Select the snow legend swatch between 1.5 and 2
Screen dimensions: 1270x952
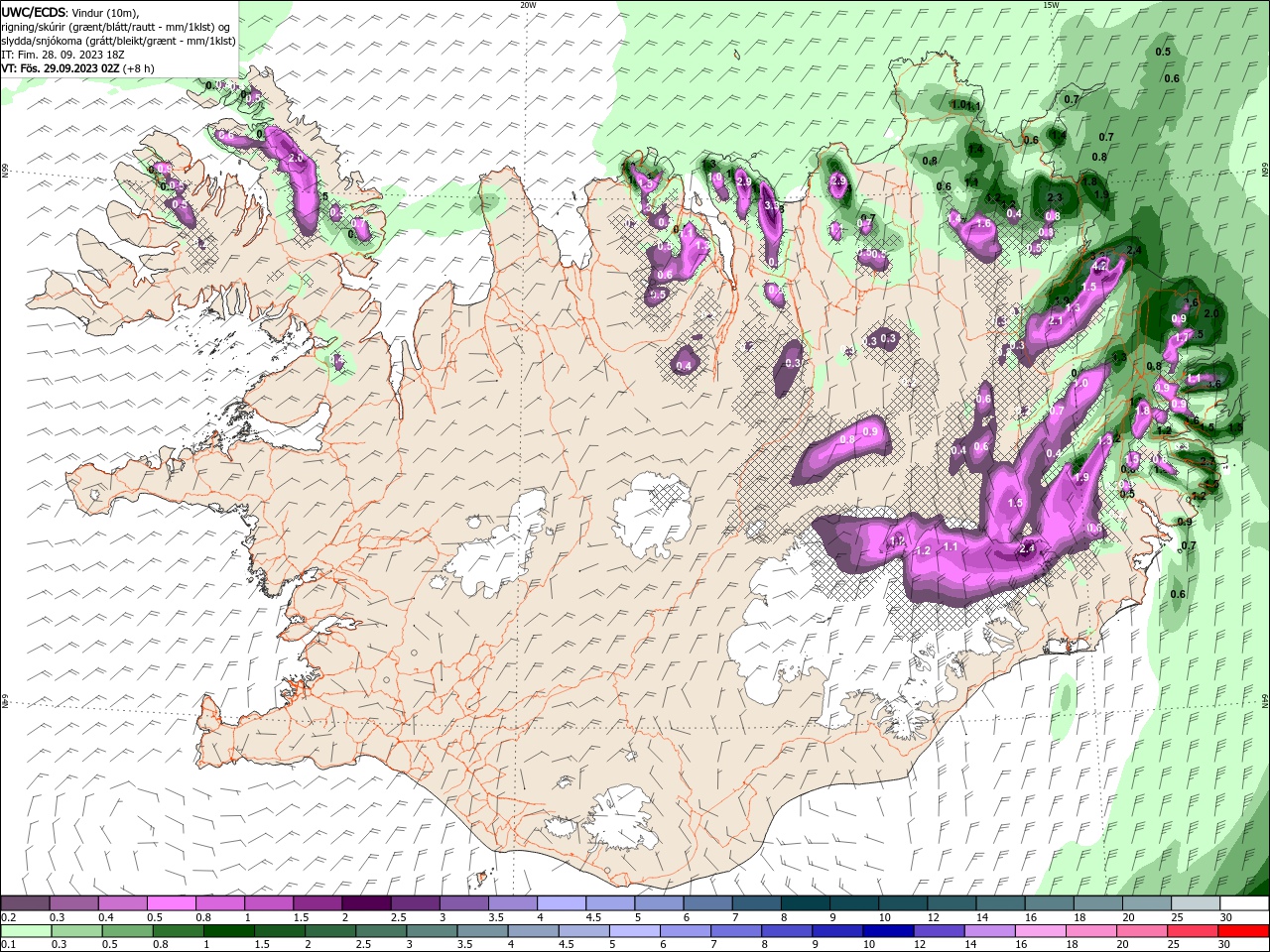317,903
